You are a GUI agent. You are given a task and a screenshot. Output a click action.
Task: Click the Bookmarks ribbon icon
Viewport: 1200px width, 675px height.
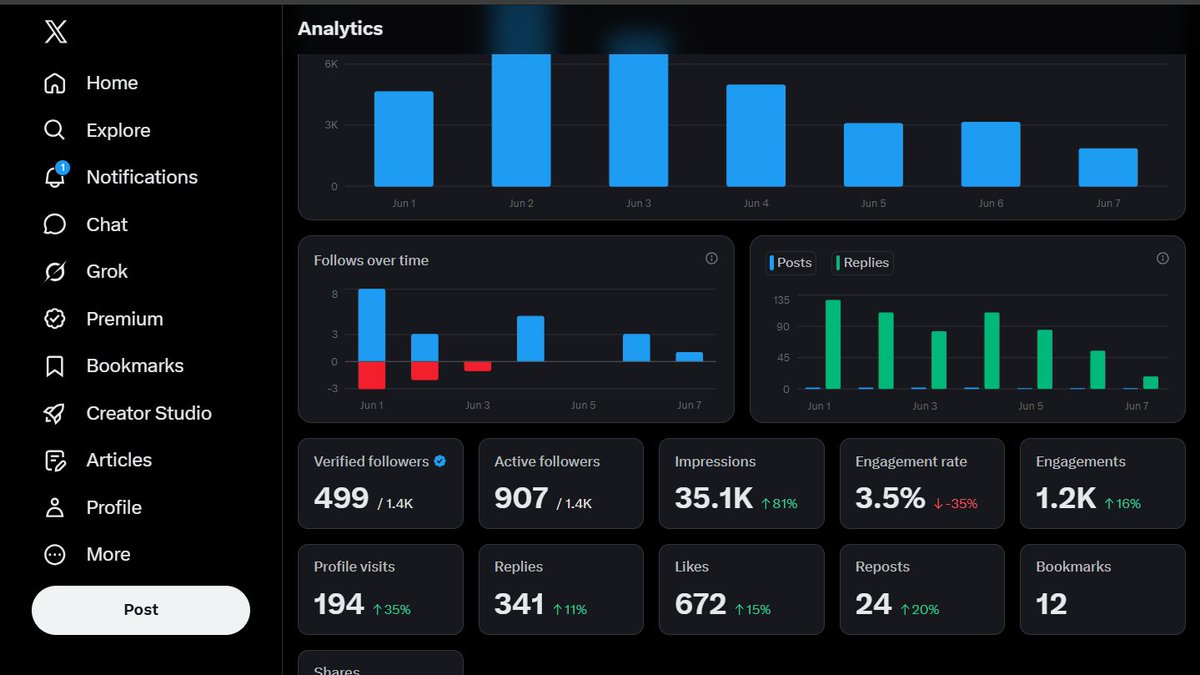[x=55, y=366]
